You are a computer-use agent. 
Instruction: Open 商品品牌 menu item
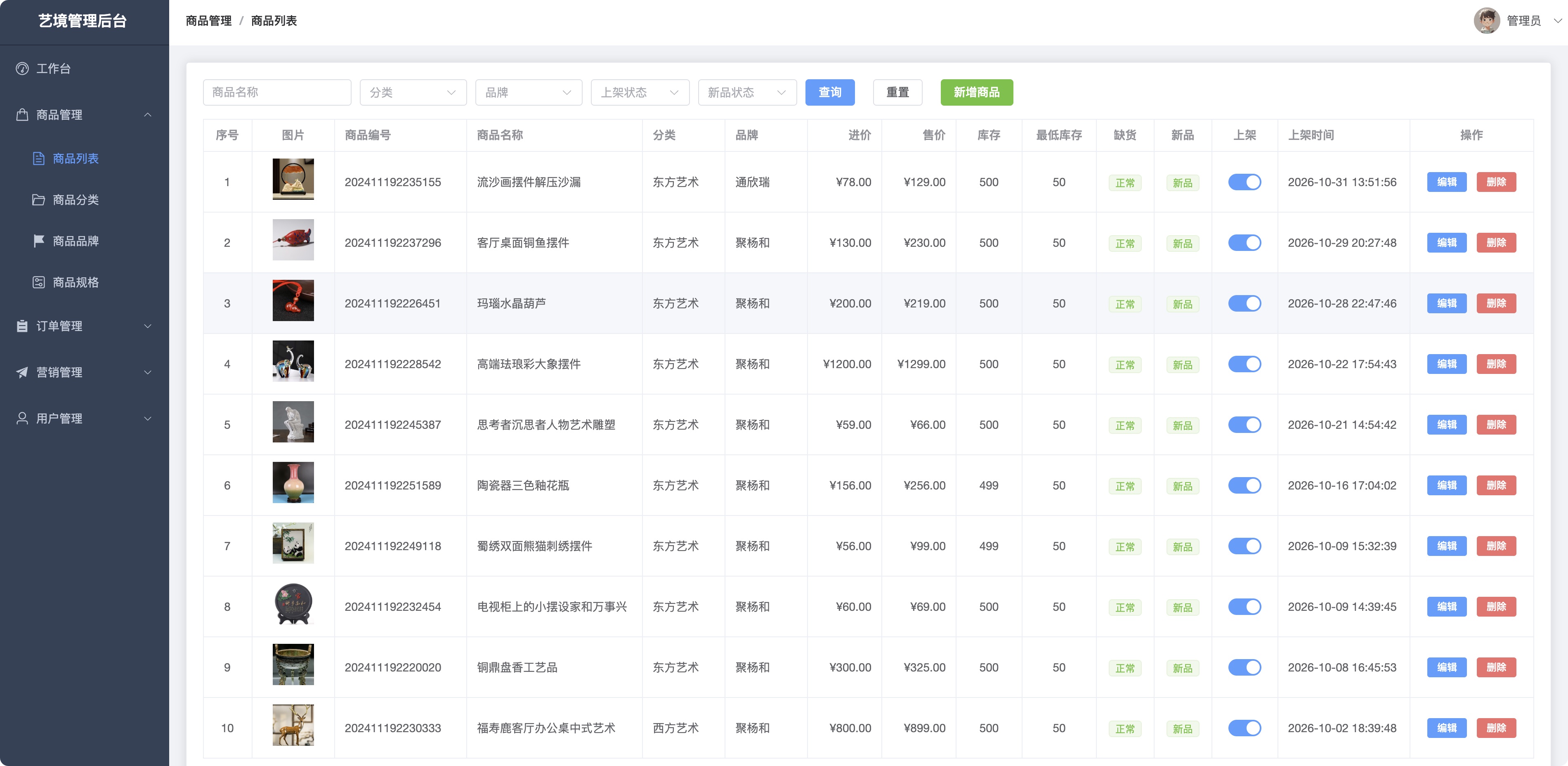coord(85,242)
